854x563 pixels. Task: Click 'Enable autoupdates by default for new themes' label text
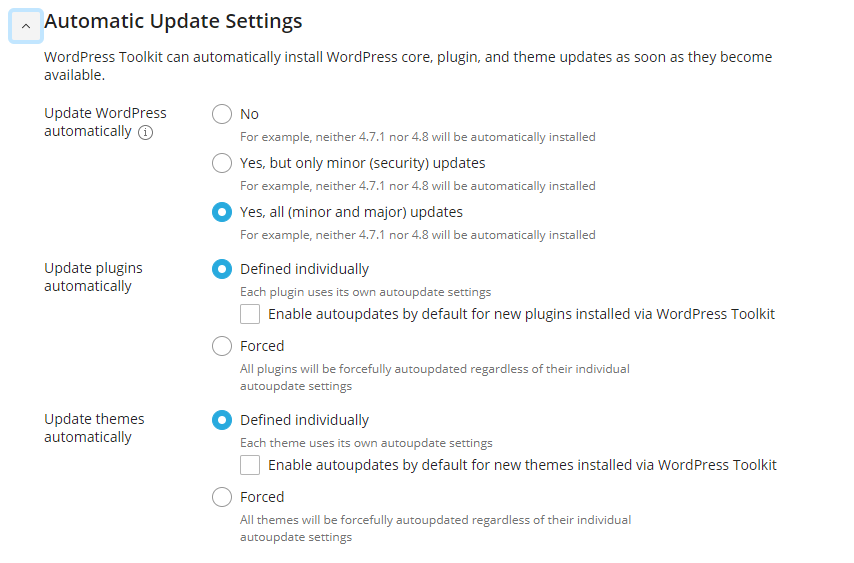pos(522,465)
